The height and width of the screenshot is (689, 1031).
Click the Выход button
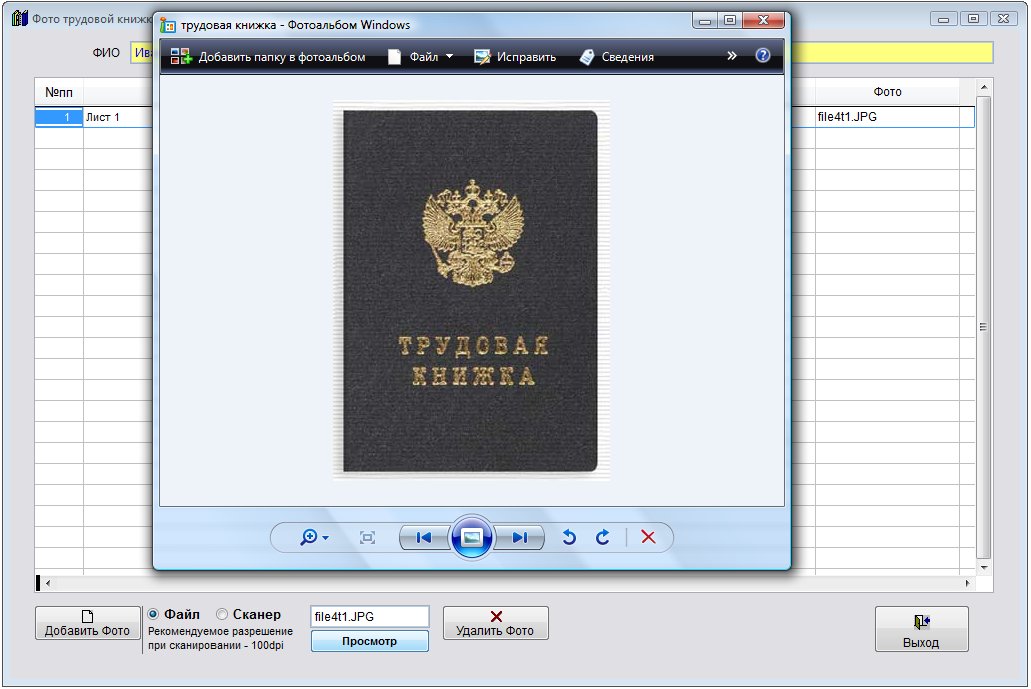pyautogui.click(x=921, y=629)
